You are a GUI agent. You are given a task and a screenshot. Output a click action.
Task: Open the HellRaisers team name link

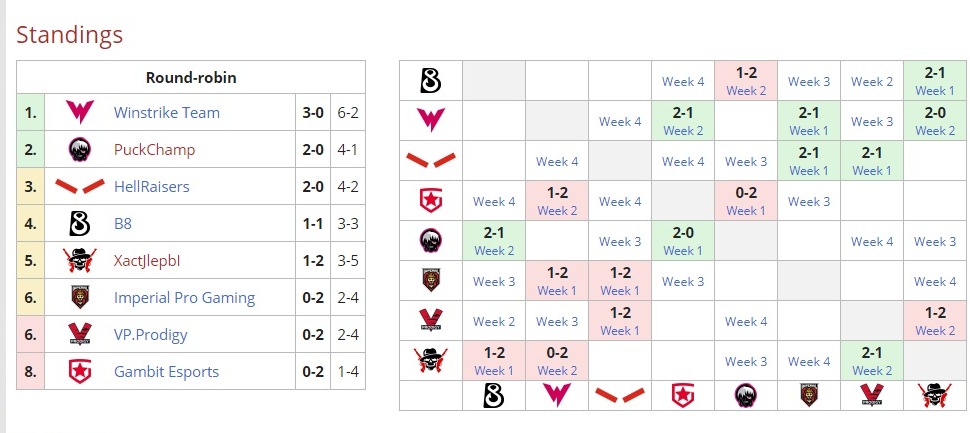pyautogui.click(x=151, y=187)
